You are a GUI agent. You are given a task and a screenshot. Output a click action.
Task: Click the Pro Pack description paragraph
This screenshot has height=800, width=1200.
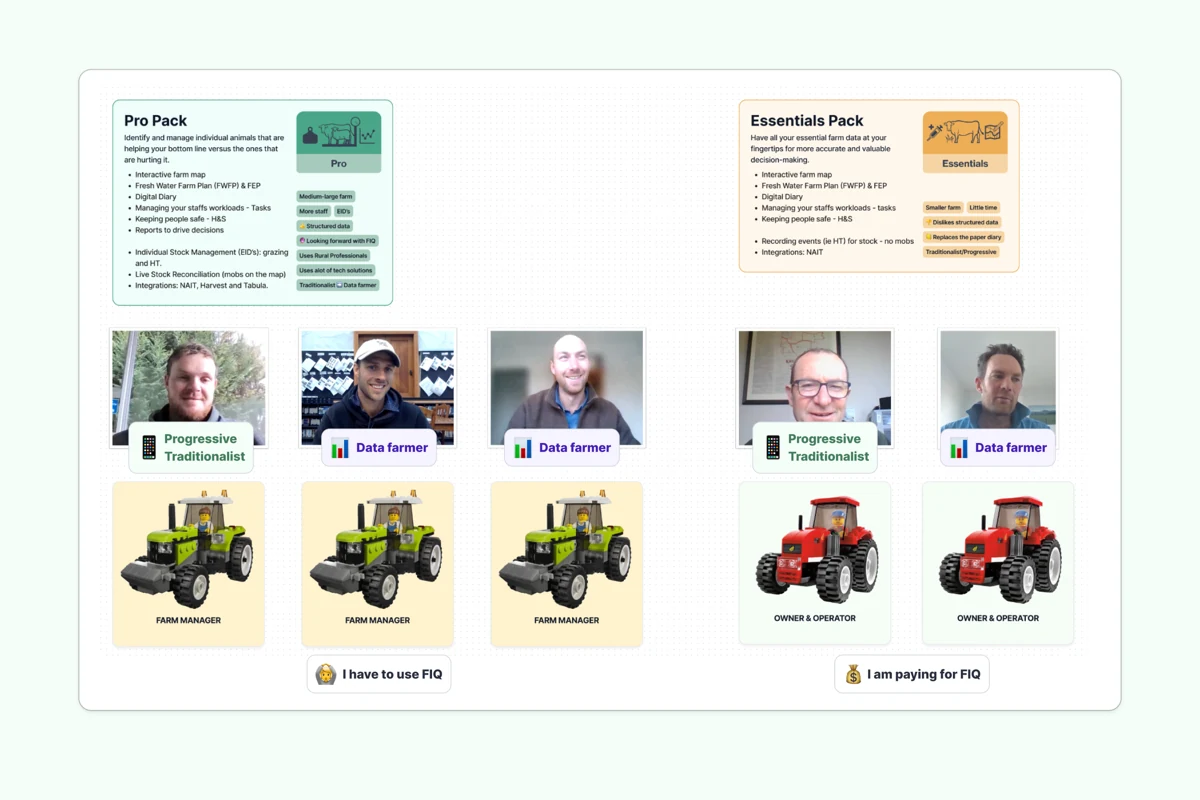(204, 149)
